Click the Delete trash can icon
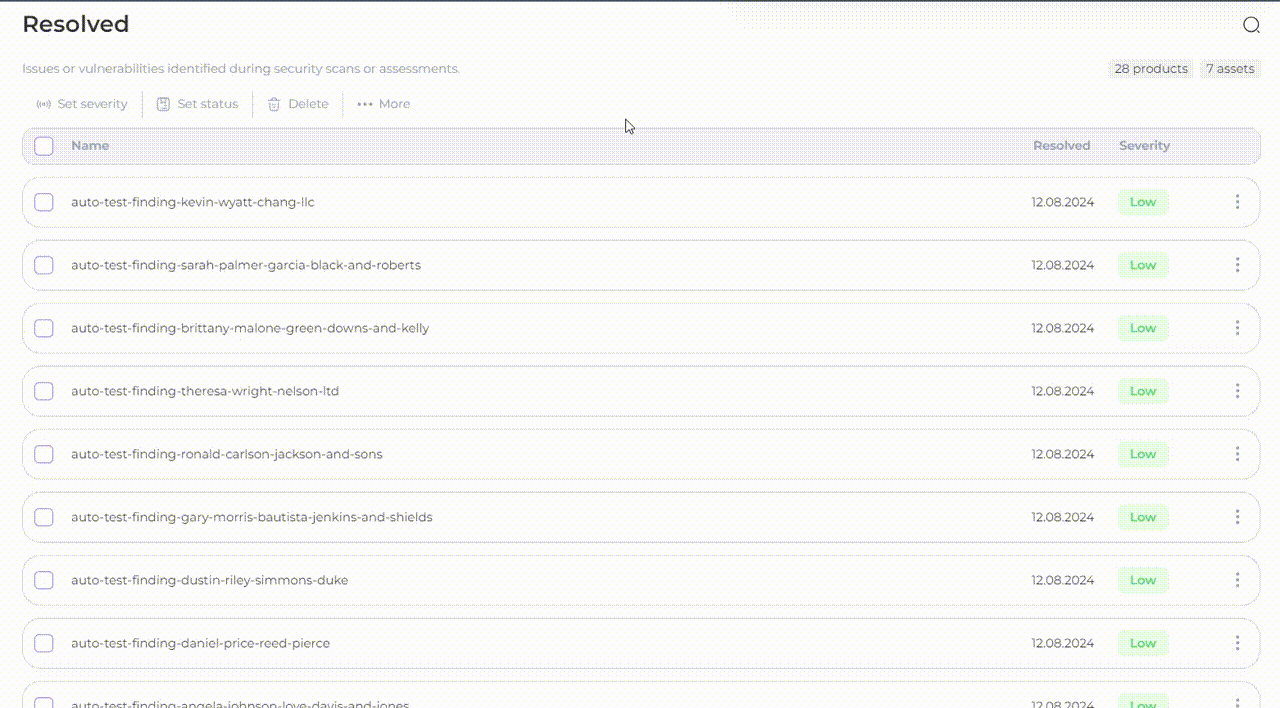The image size is (1280, 708). [x=274, y=104]
